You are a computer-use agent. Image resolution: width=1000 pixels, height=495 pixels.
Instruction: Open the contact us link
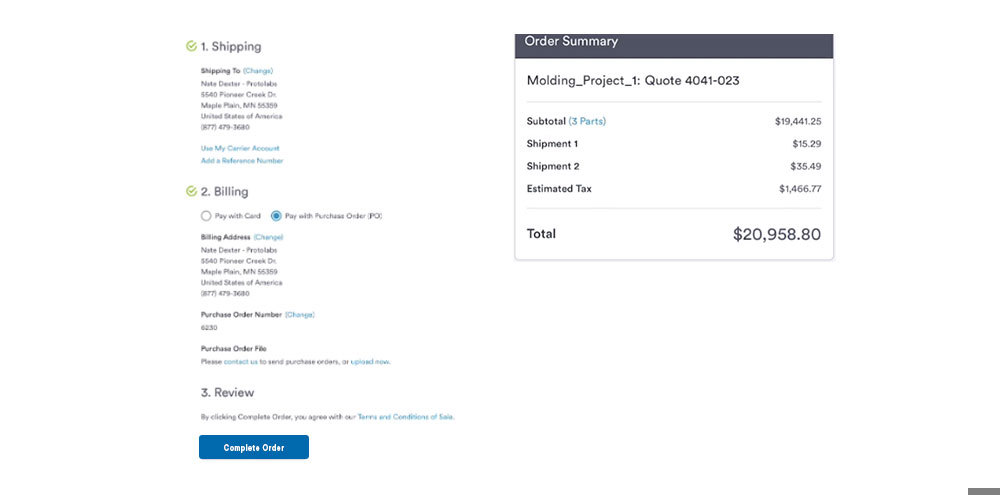tap(241, 361)
